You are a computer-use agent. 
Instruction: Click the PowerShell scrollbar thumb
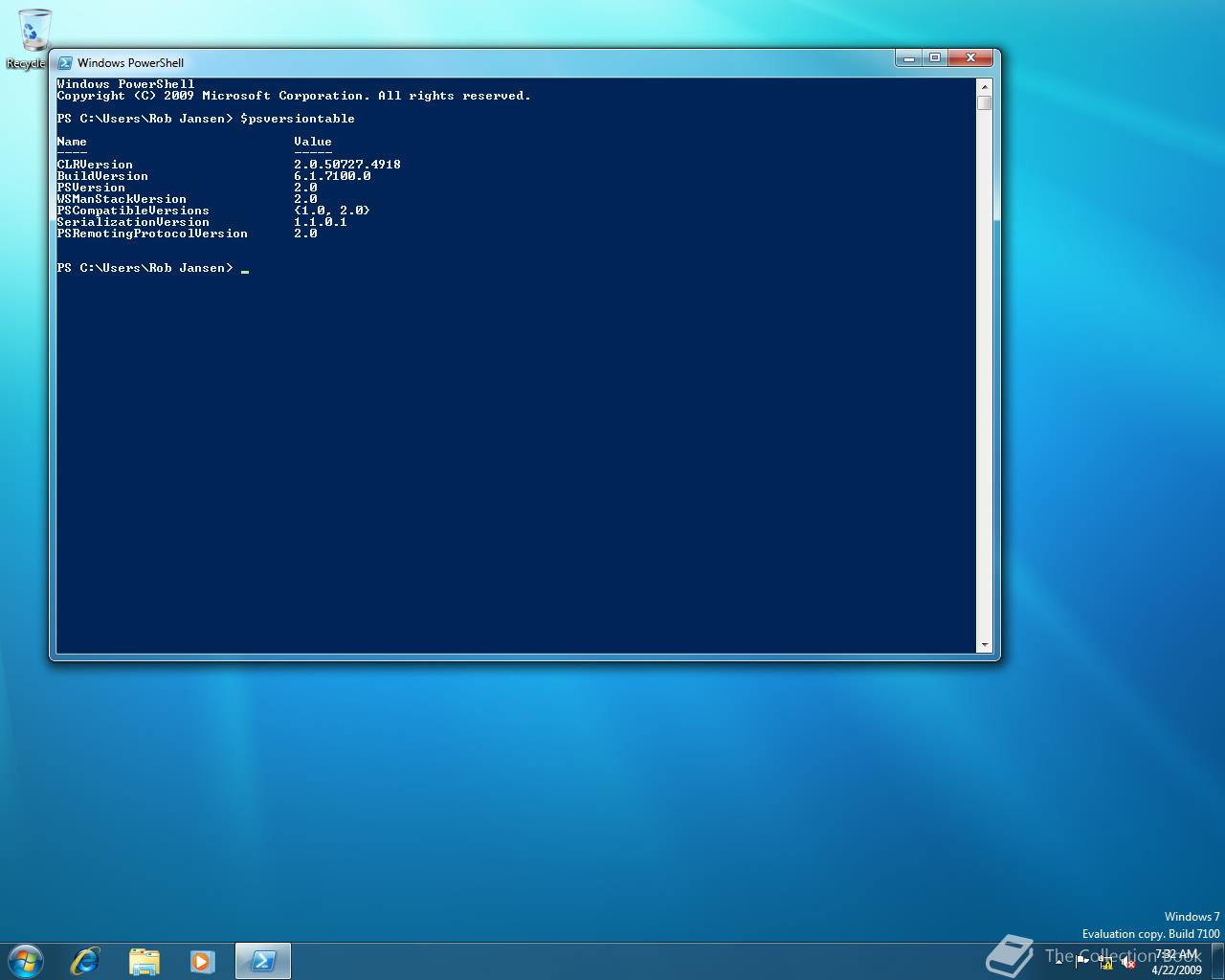pos(984,102)
